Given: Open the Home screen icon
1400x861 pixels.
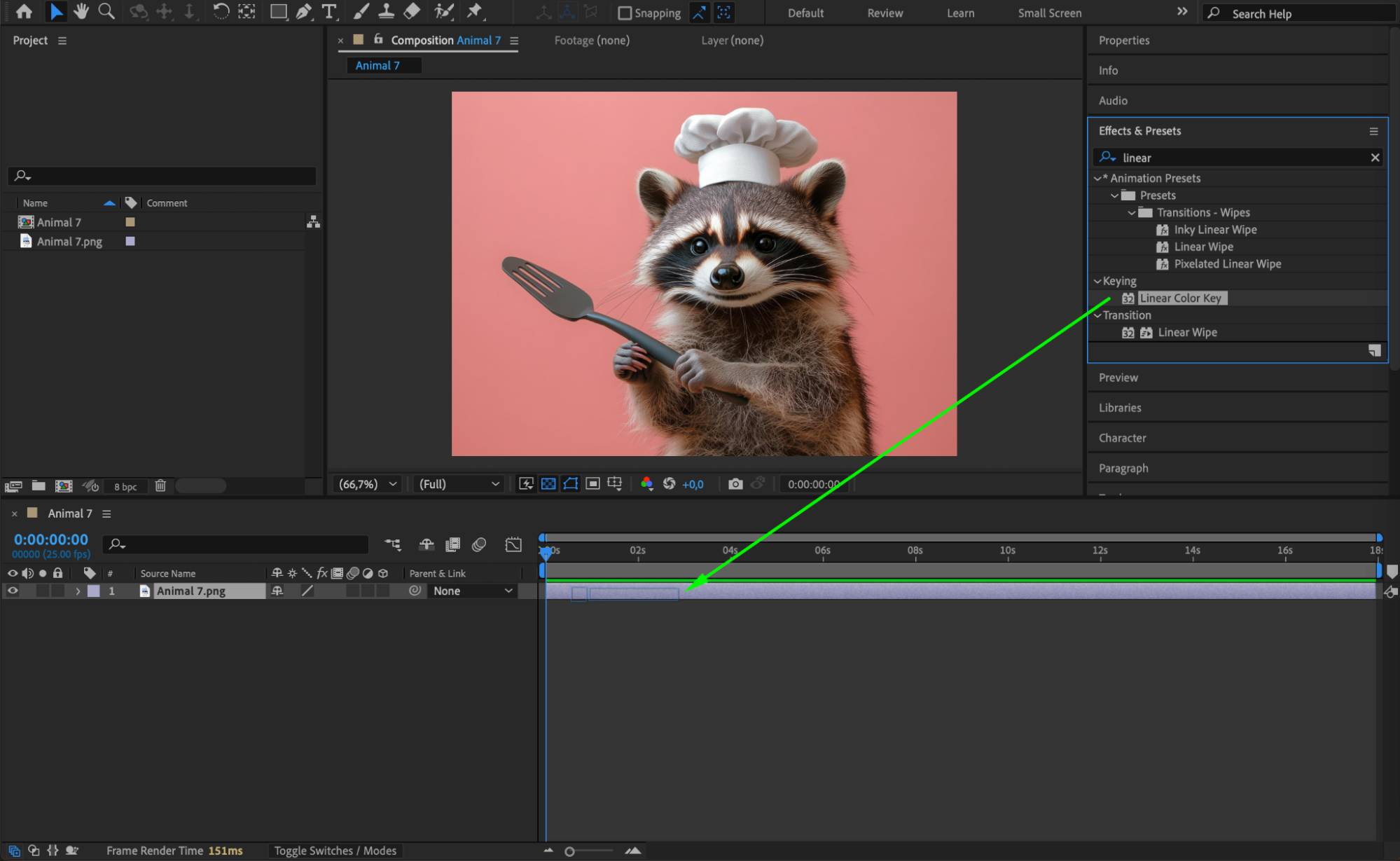Looking at the screenshot, I should [24, 11].
